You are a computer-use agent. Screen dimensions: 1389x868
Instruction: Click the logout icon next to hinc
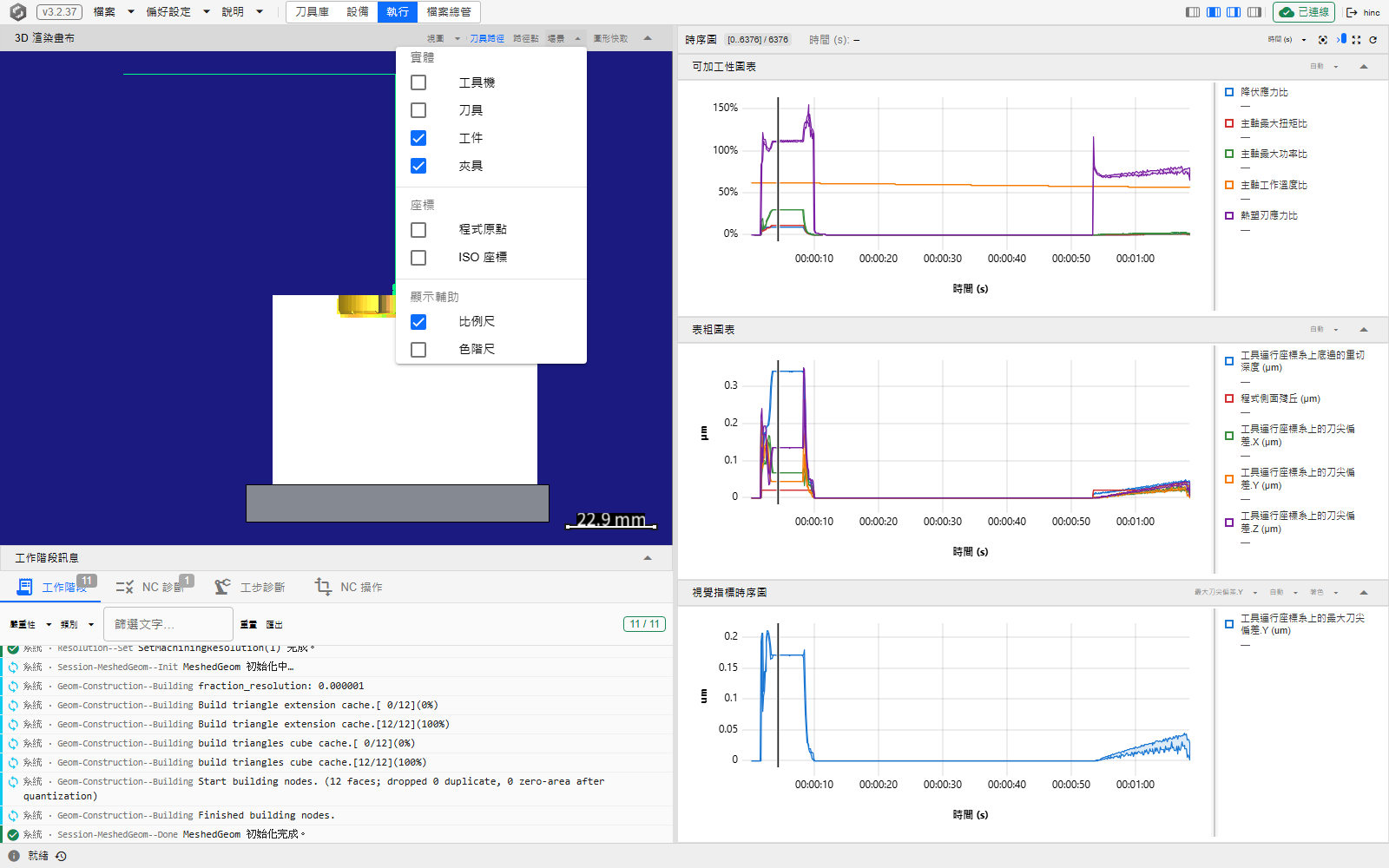(1352, 12)
